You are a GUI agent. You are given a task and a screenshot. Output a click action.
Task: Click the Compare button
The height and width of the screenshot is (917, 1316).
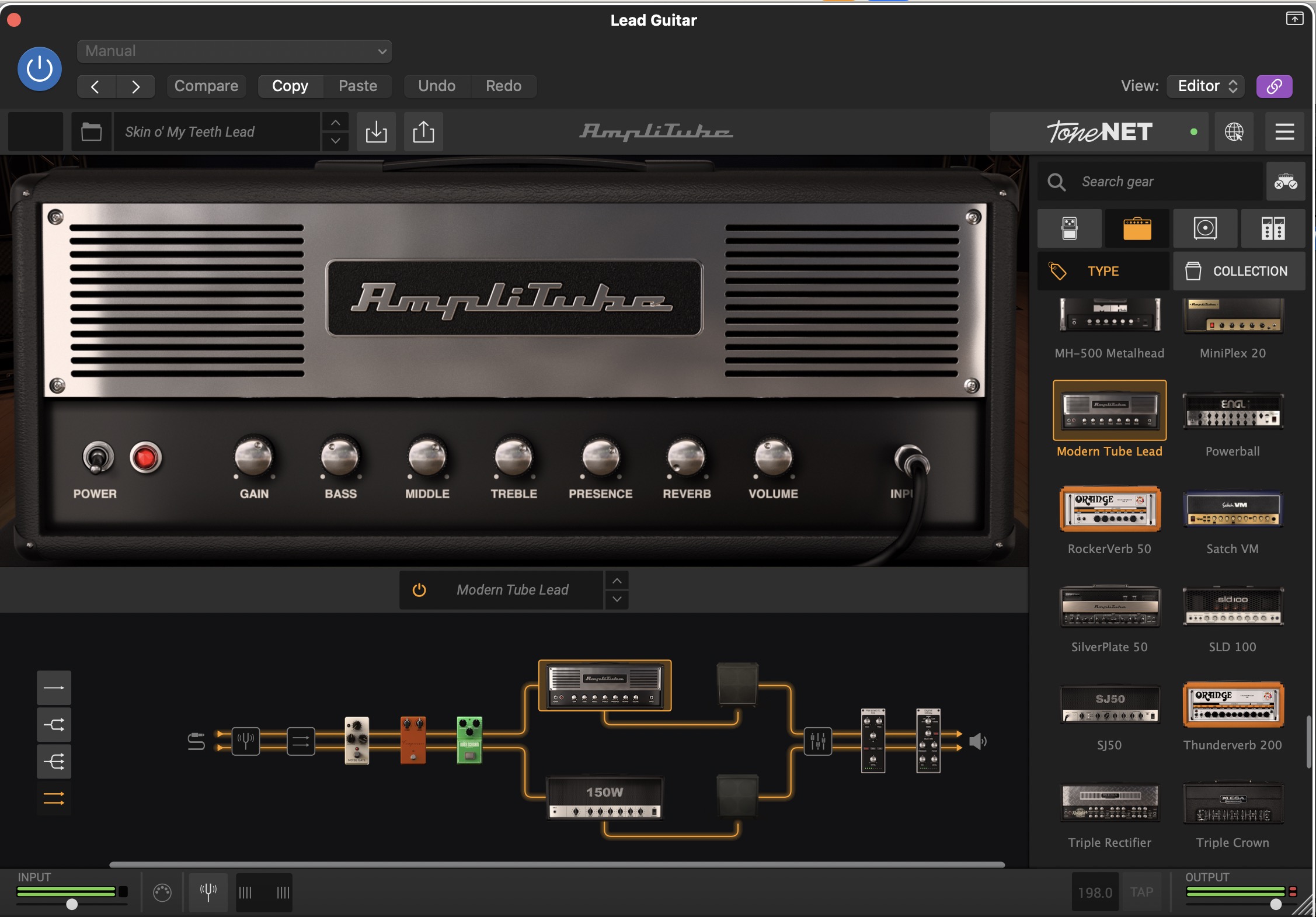click(206, 86)
